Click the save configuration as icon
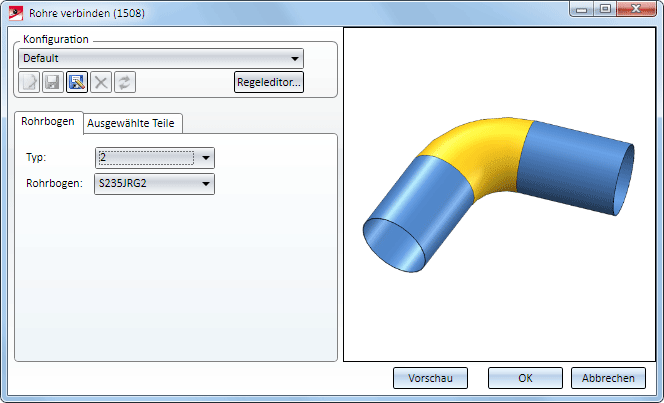Screen dimensions: 664x403 click(77, 82)
